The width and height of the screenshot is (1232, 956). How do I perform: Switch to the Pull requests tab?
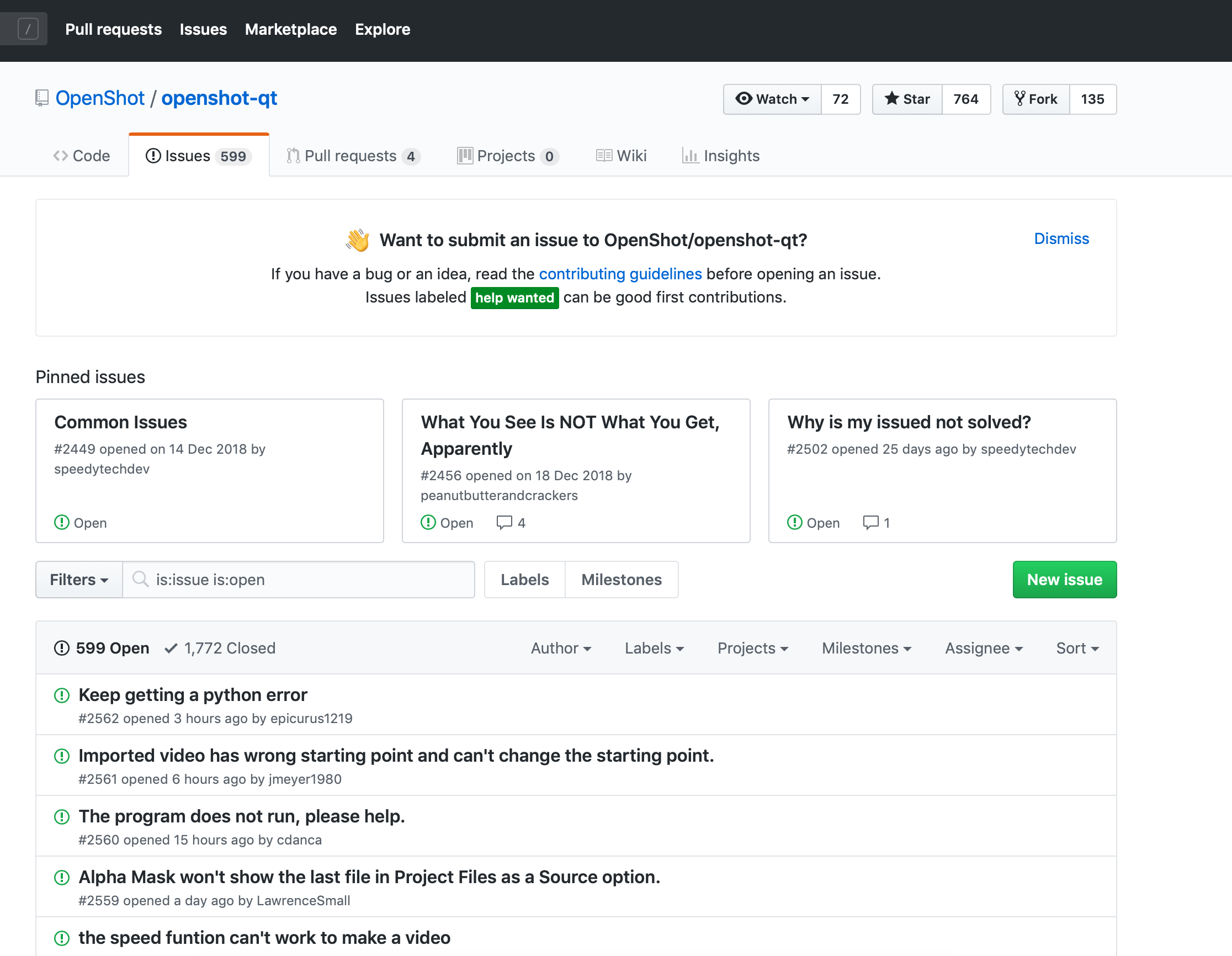point(354,156)
